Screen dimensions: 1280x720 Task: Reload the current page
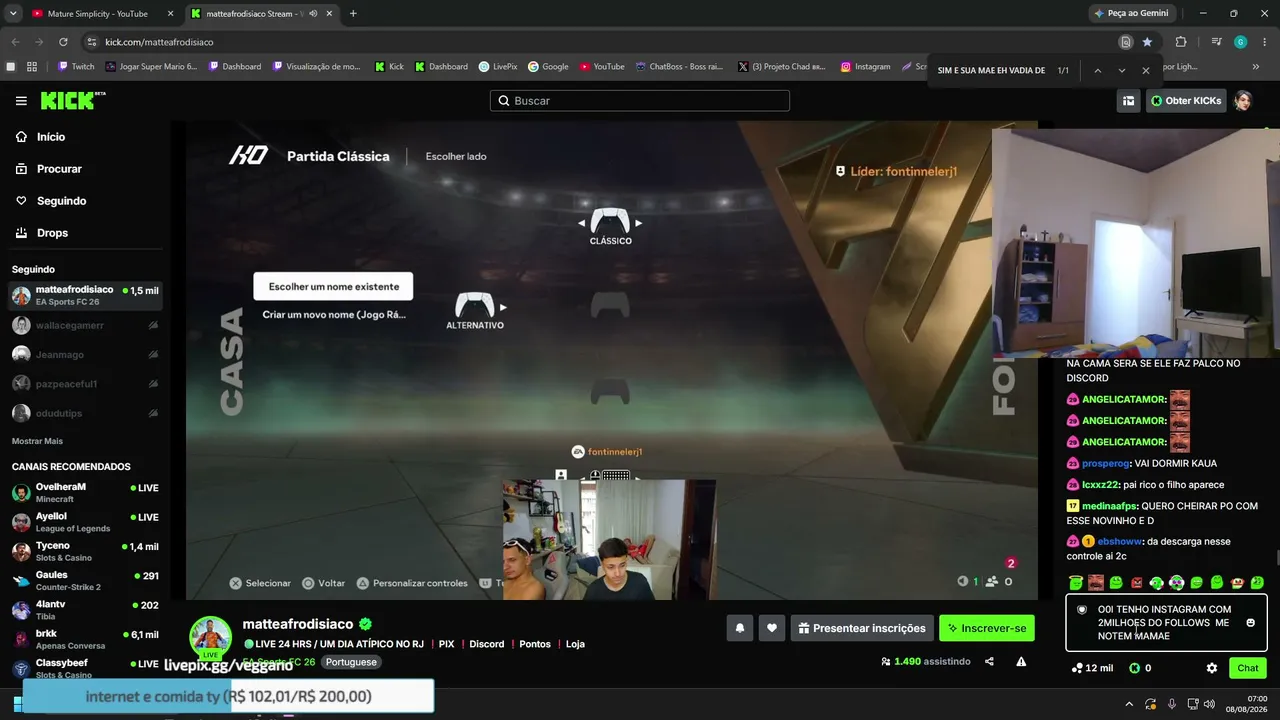(x=63, y=42)
